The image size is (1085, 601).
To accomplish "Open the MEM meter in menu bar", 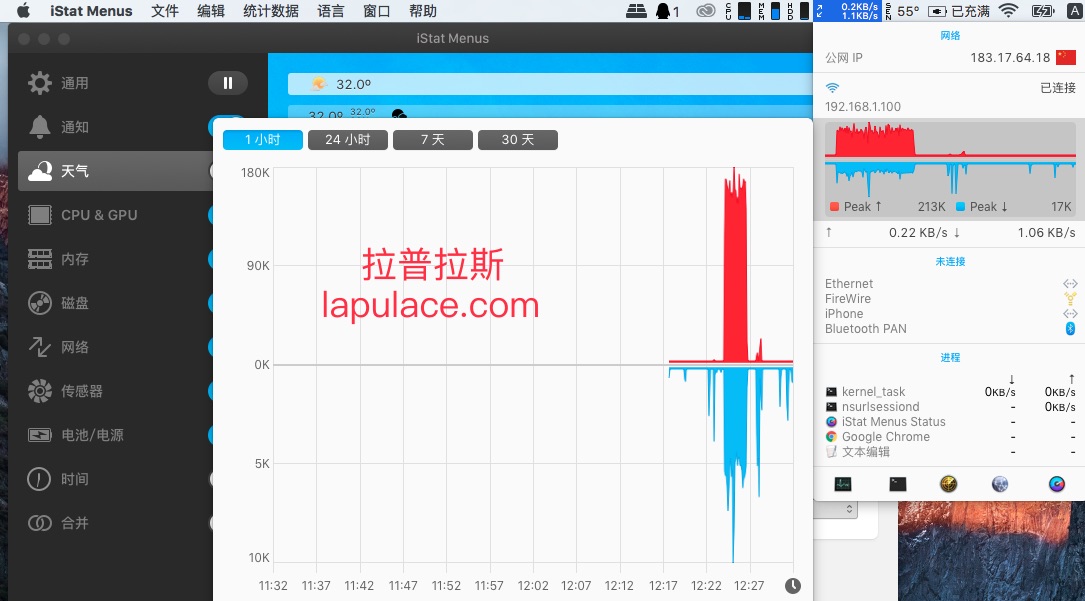I will (769, 11).
